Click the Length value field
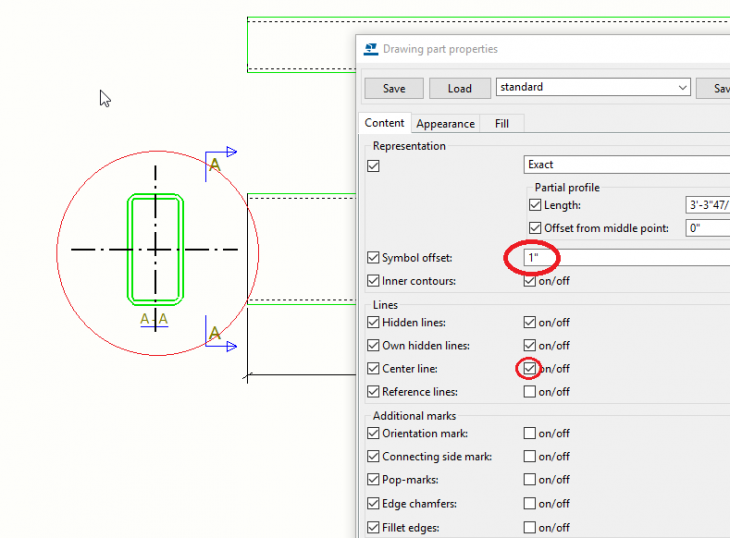730x538 pixels. pyautogui.click(x=708, y=205)
